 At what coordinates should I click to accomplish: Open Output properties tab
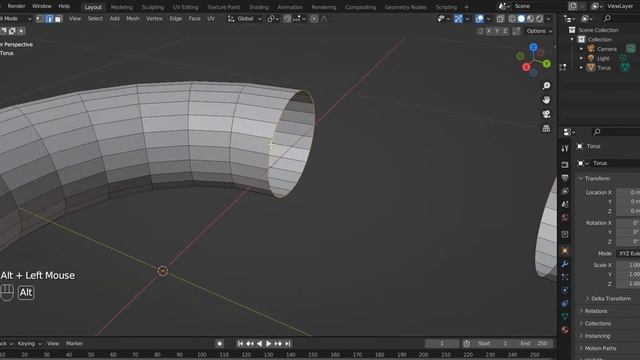565,178
